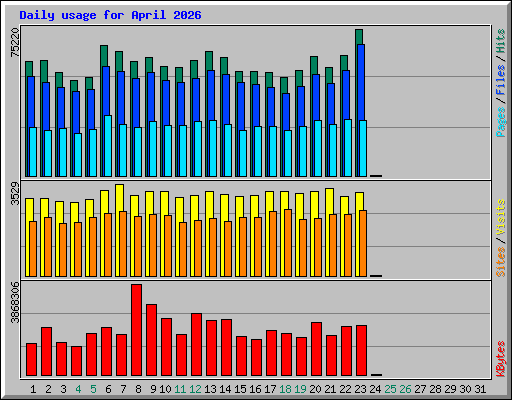The height and width of the screenshot is (400, 512).
Task: Click the 3529 y-axis value label
Action: click(15, 193)
